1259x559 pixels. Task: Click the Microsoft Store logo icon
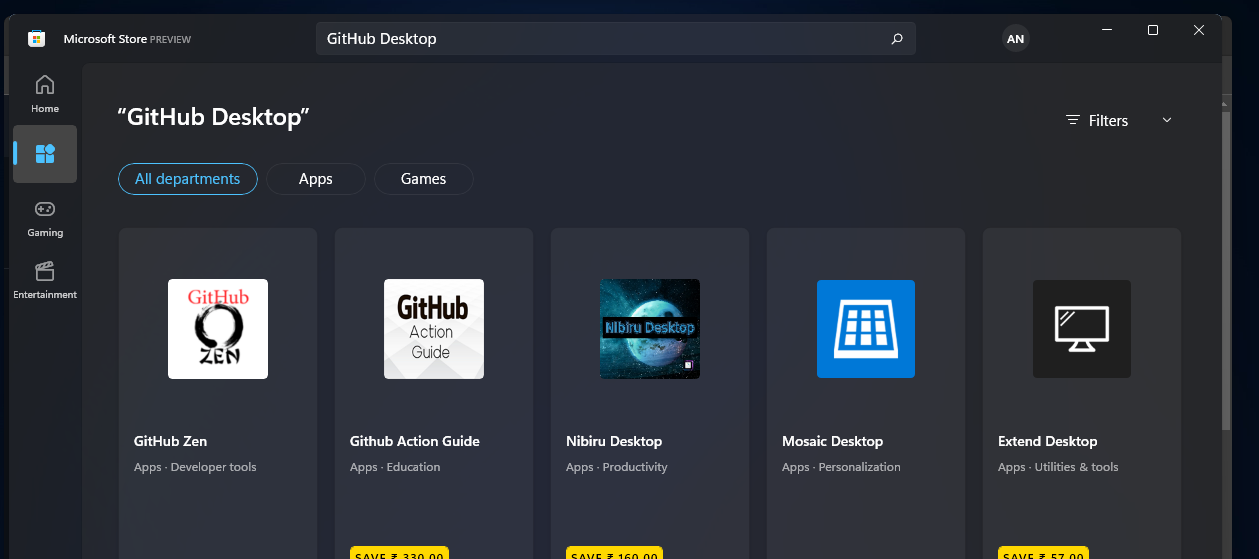(x=37, y=39)
